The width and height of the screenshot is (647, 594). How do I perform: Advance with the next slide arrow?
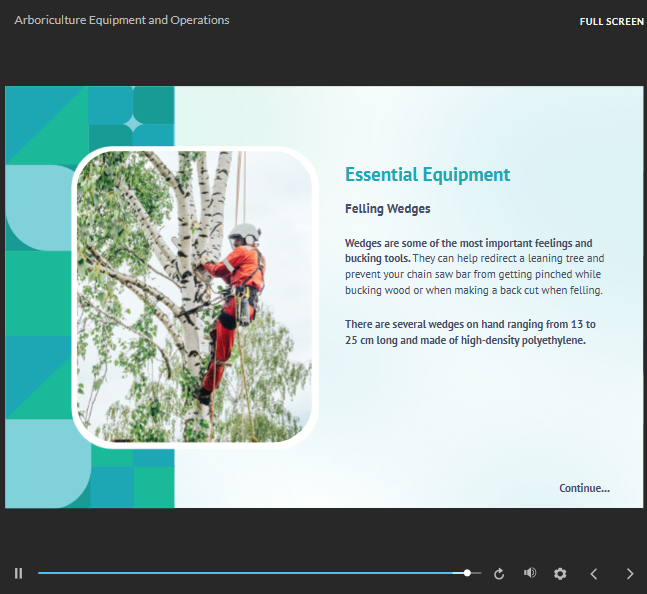click(x=630, y=574)
